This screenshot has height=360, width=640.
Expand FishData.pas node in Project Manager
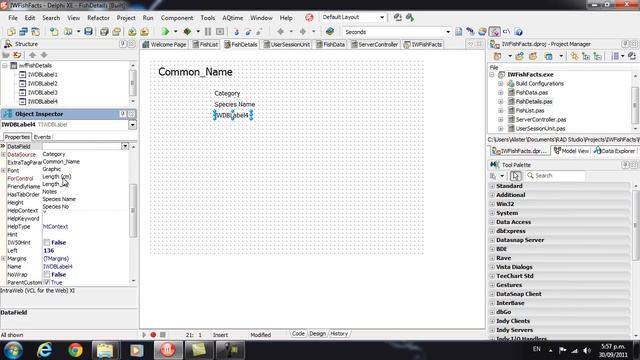(x=501, y=93)
